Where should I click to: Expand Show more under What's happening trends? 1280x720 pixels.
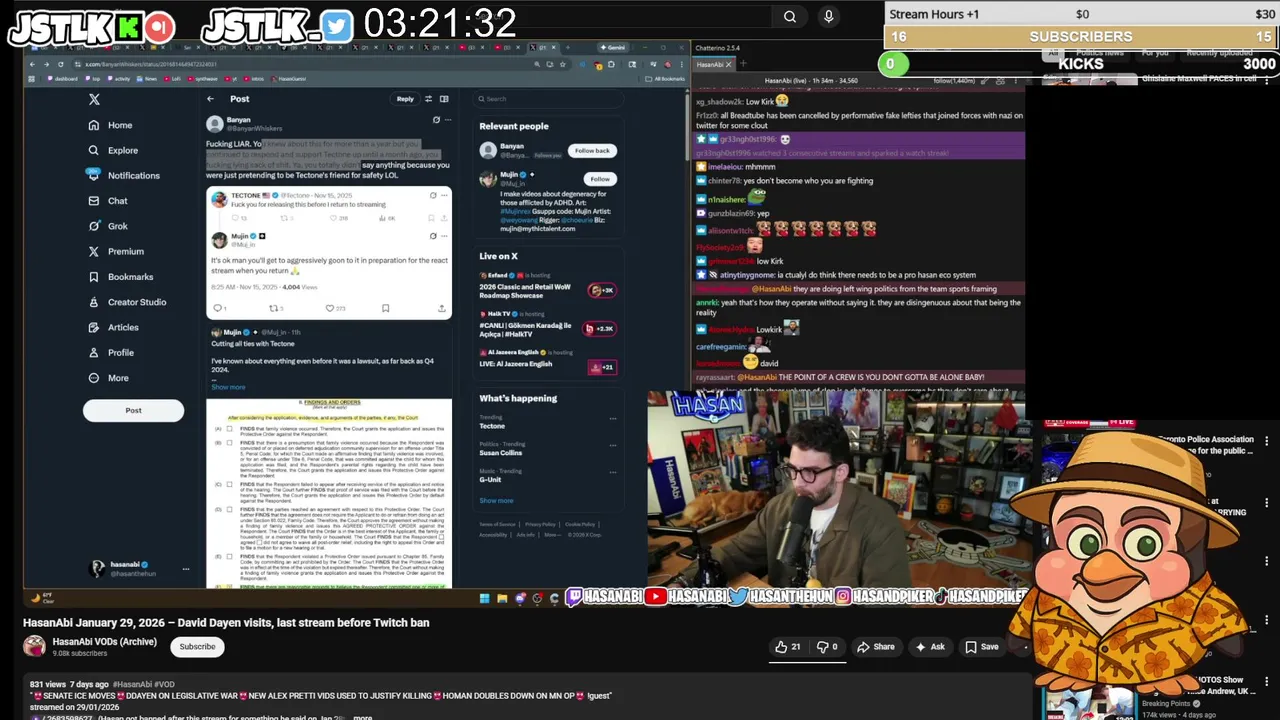pyautogui.click(x=496, y=500)
